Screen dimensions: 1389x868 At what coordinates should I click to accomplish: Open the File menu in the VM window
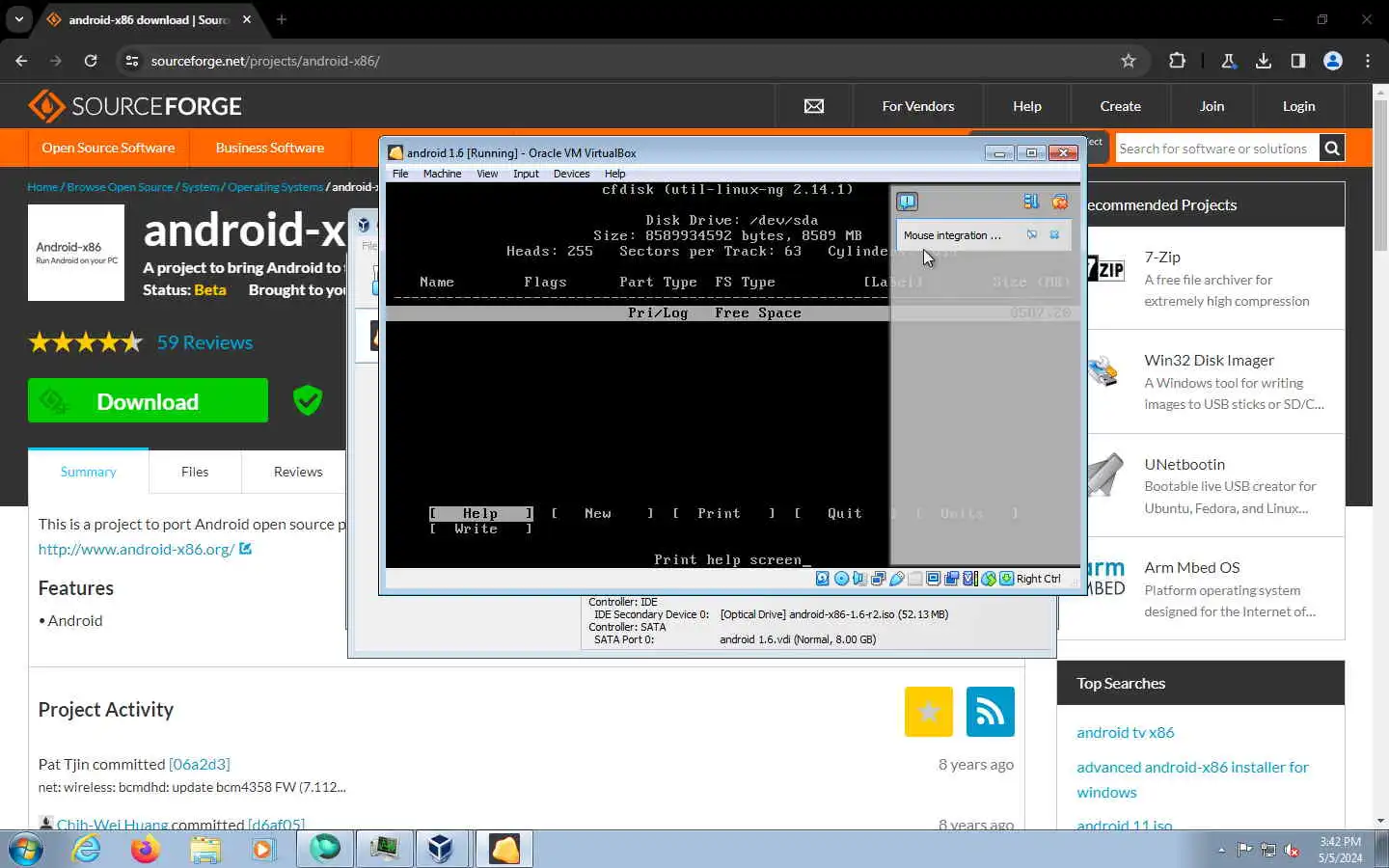pyautogui.click(x=400, y=174)
